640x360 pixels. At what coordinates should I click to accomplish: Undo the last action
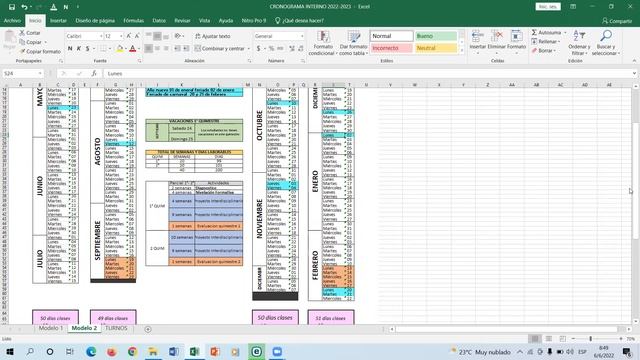[24, 7]
